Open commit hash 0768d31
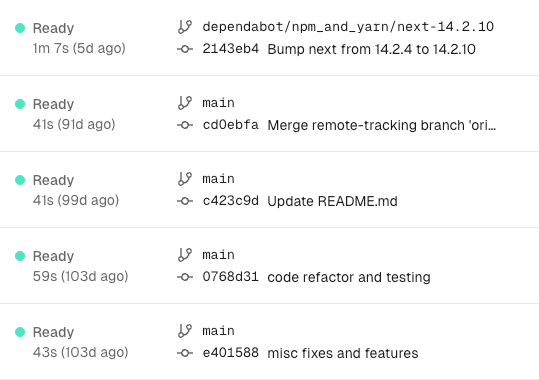 [230, 277]
